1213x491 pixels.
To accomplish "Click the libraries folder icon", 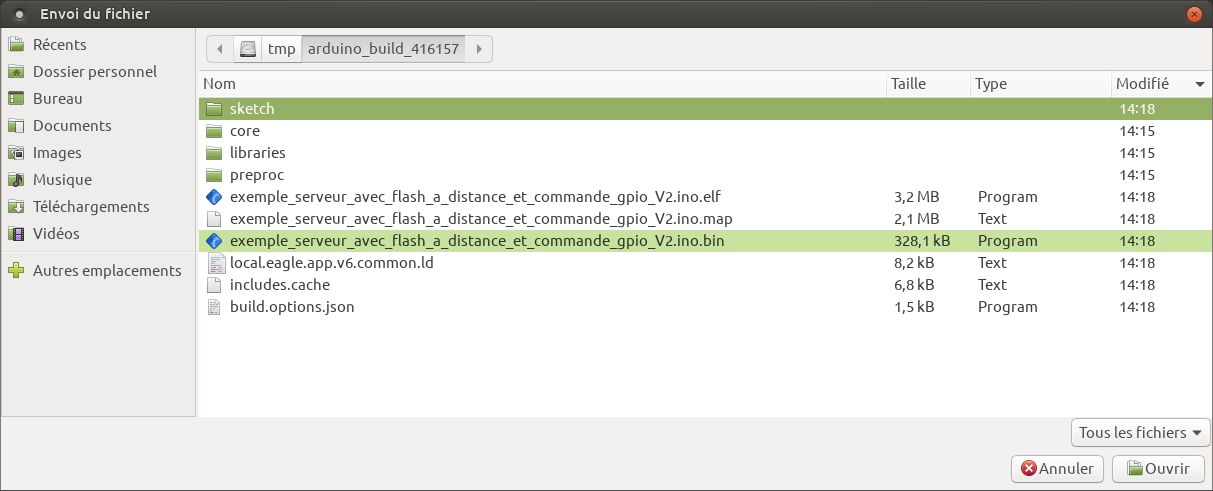I will coord(213,153).
